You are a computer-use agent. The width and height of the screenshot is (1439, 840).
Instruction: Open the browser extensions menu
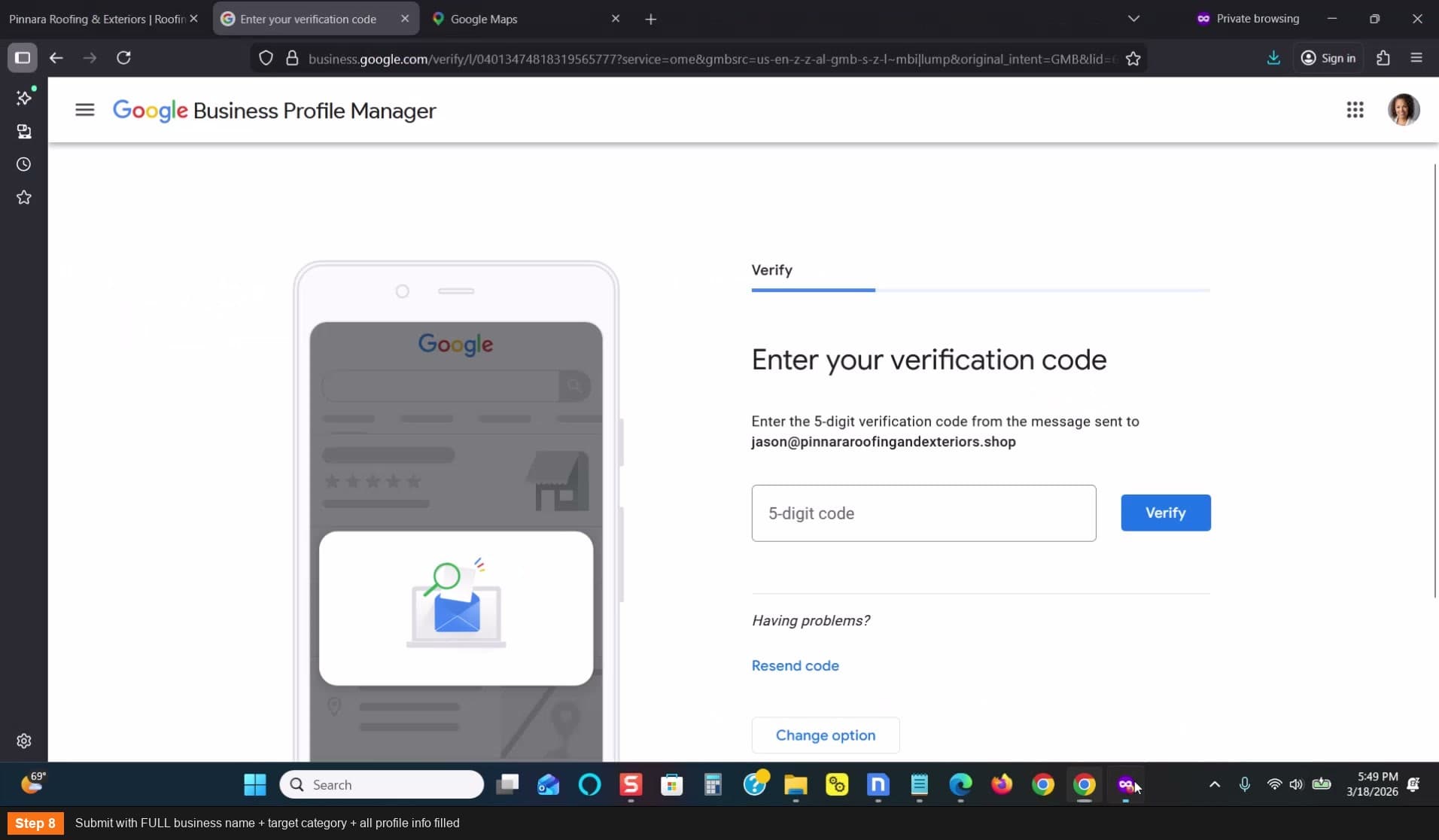click(1383, 58)
